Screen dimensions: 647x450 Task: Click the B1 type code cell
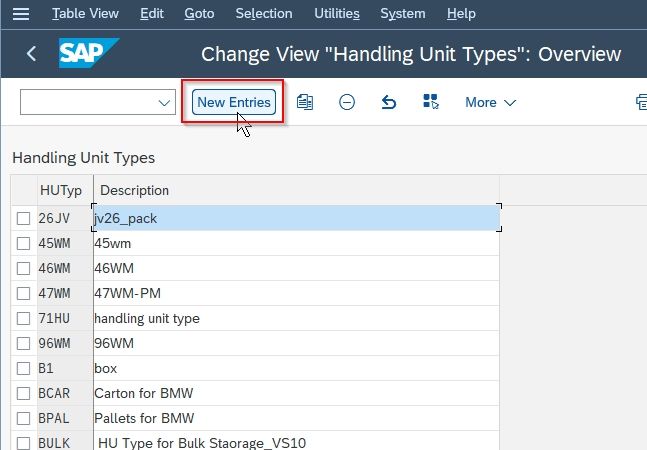click(65, 368)
